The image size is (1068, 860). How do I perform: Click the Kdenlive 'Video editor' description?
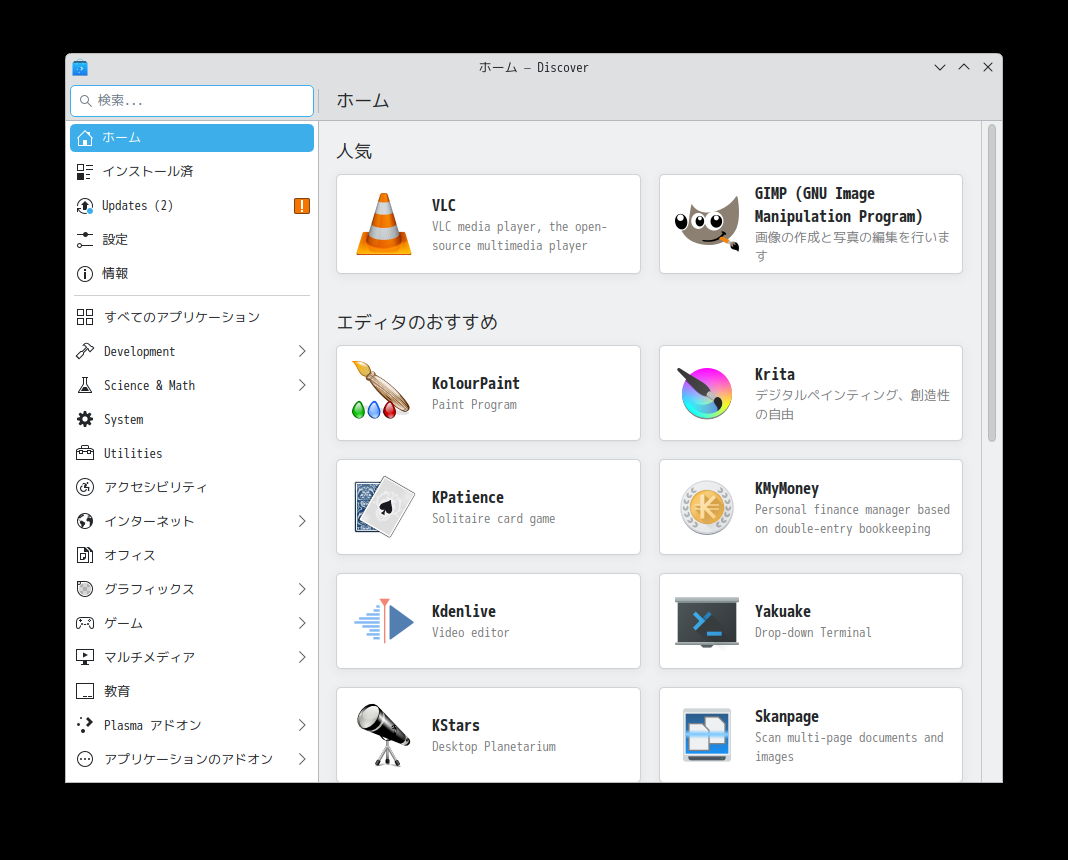coord(471,633)
